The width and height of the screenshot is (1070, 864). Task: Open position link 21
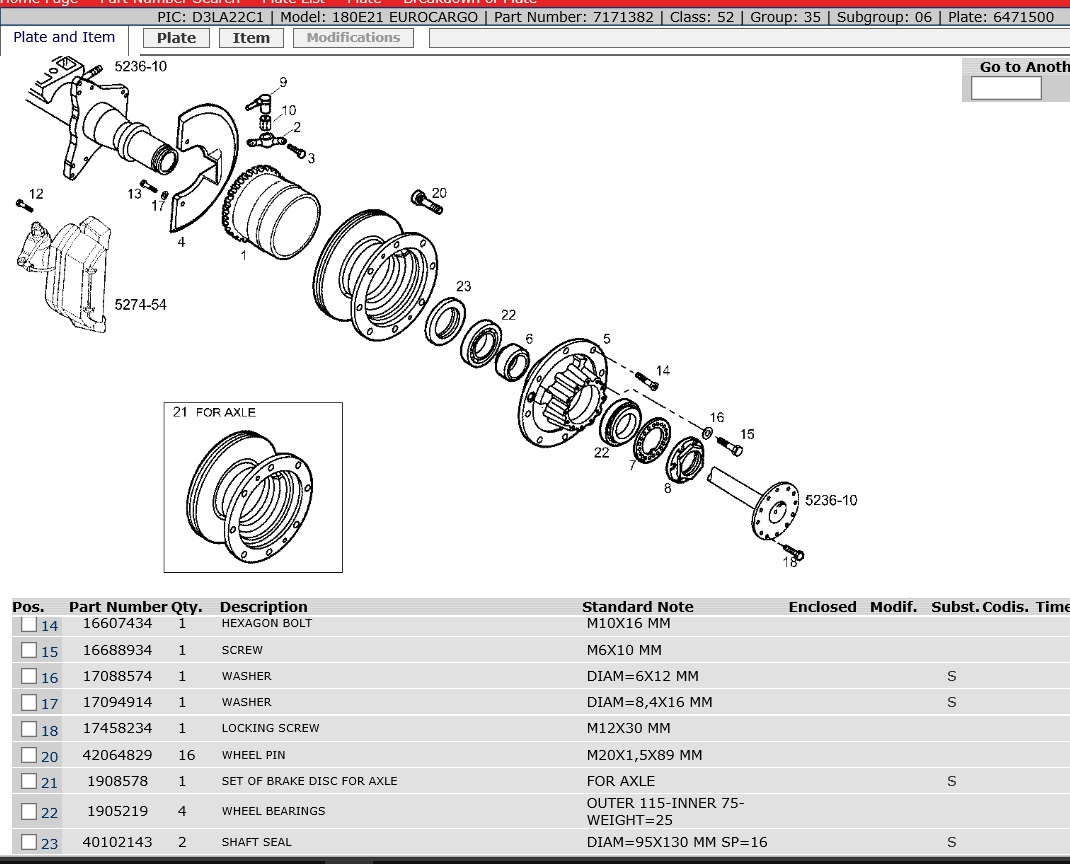(50, 783)
